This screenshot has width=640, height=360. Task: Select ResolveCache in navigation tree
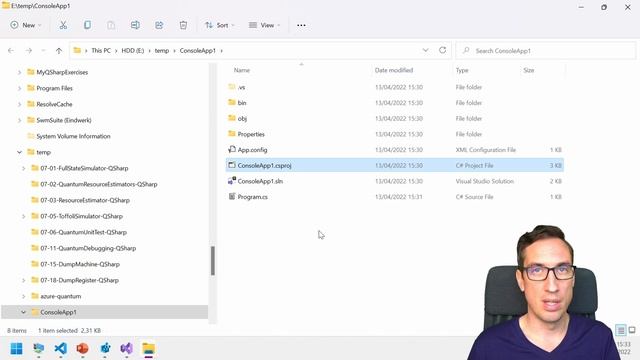point(54,104)
